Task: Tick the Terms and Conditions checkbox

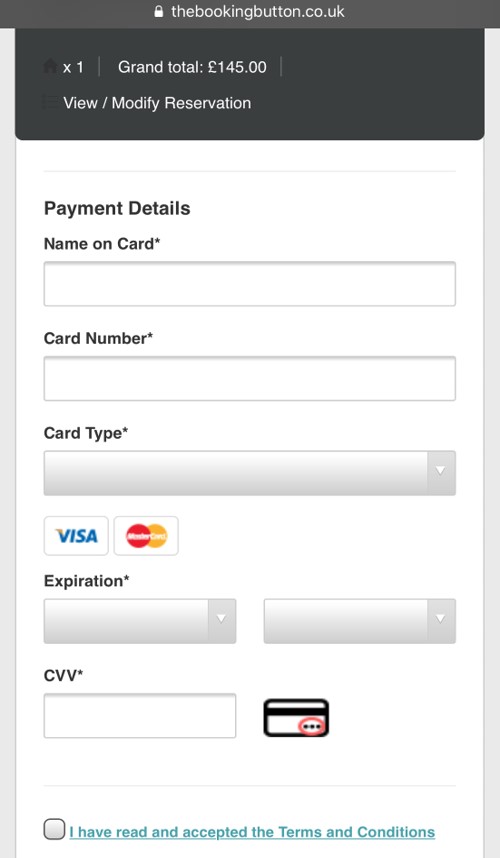Action: [x=54, y=829]
